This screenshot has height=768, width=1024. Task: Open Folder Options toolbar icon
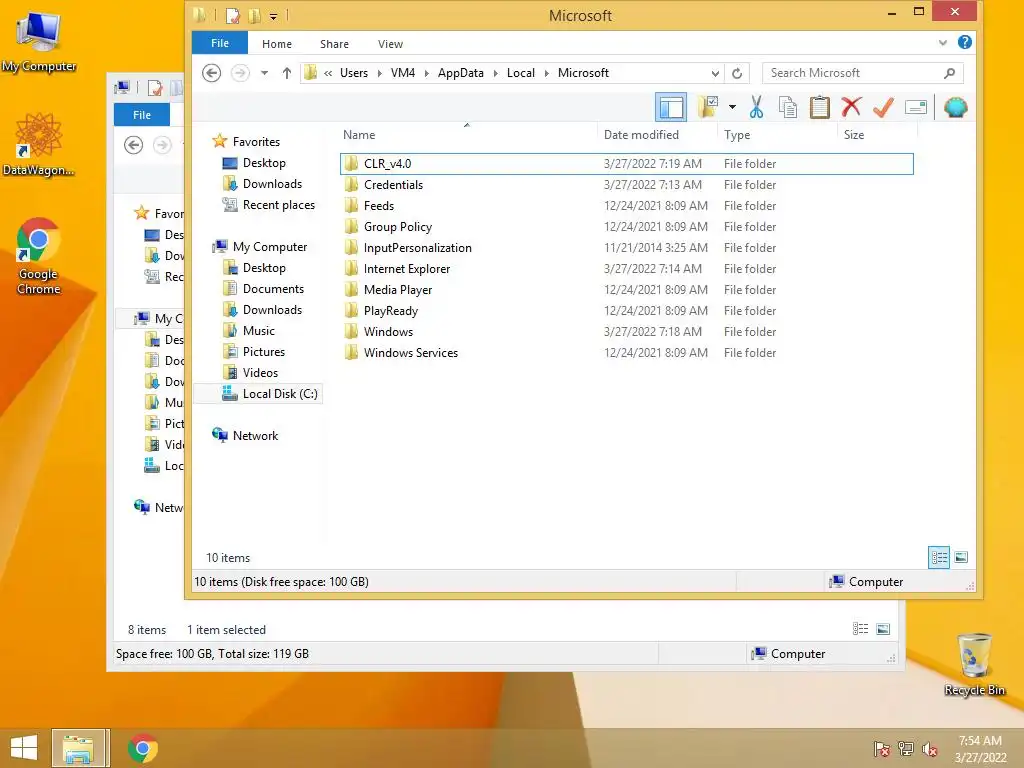707,107
